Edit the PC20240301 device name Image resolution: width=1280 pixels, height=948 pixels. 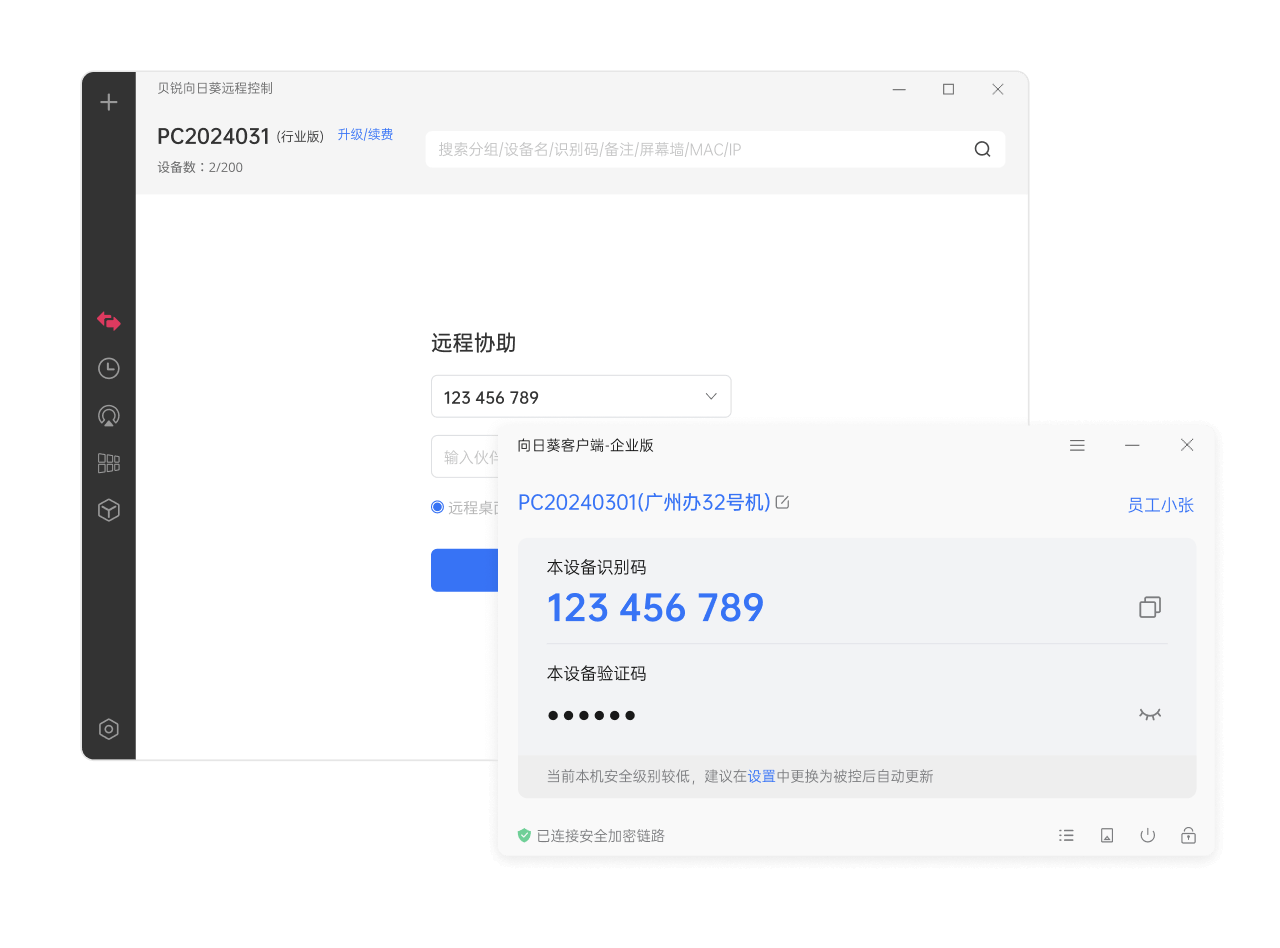782,503
